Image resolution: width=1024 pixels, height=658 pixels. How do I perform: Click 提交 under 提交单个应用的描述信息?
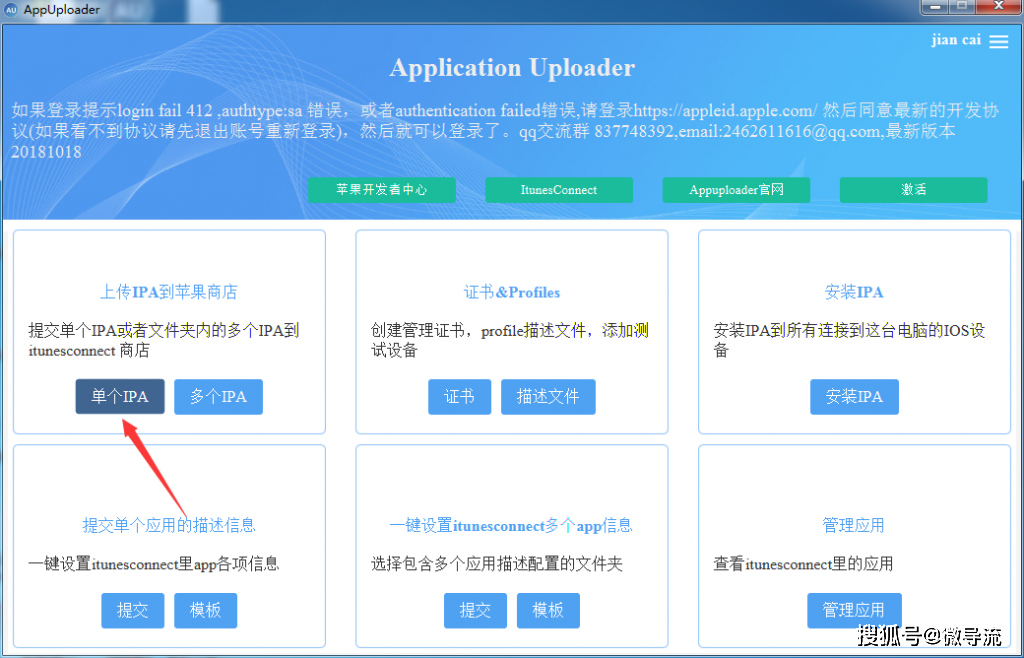click(133, 610)
